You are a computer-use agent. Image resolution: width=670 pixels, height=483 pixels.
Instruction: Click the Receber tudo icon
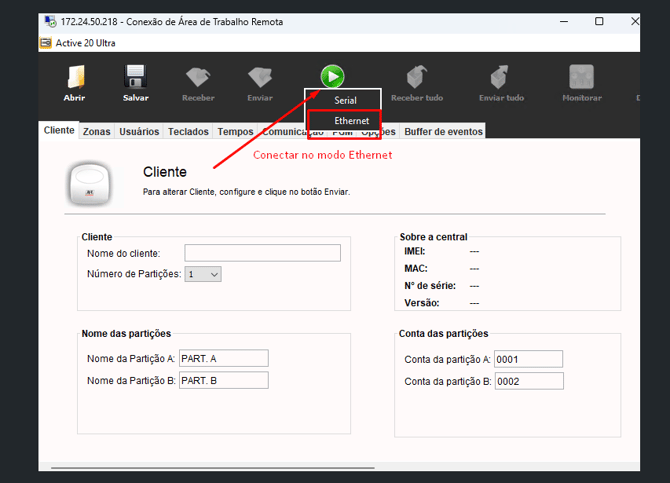tap(416, 77)
